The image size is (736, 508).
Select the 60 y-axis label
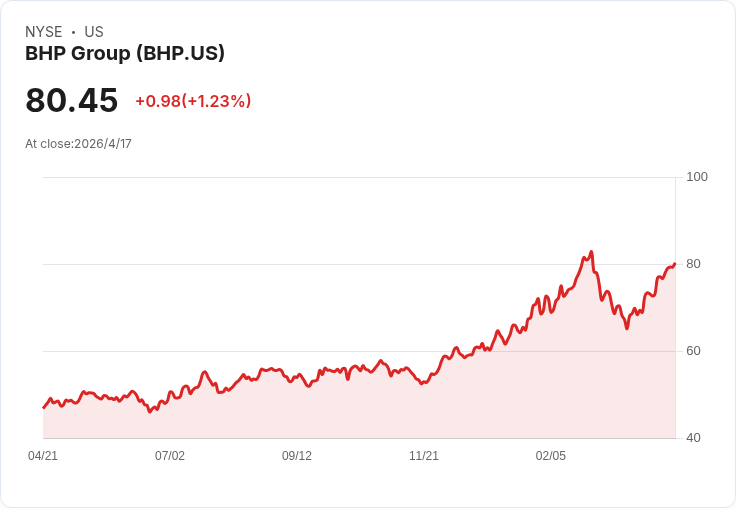click(693, 351)
